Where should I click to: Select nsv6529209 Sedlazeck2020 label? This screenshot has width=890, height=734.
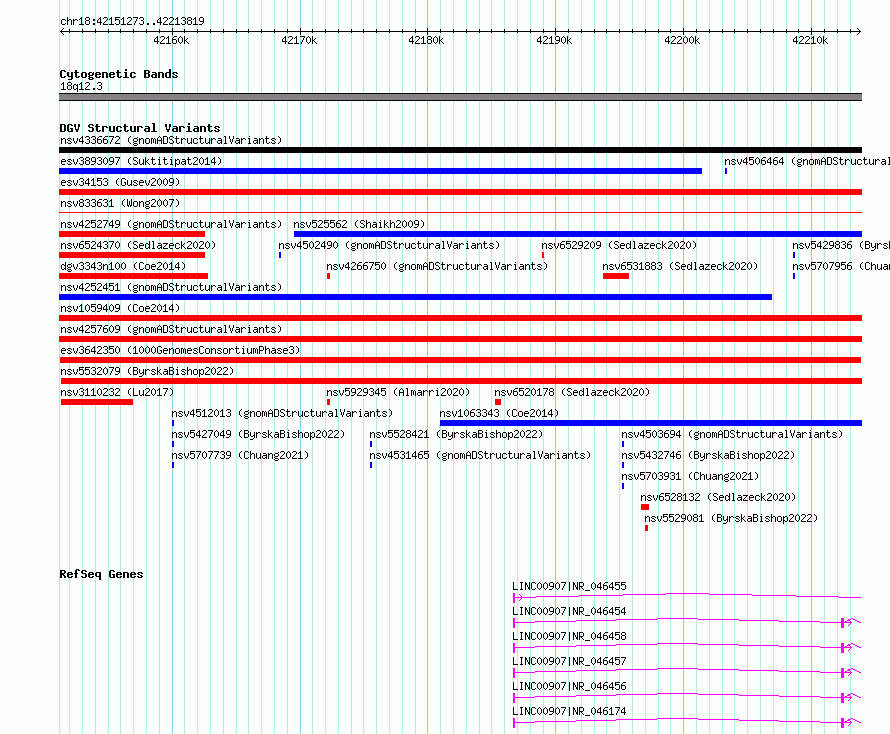click(x=619, y=245)
